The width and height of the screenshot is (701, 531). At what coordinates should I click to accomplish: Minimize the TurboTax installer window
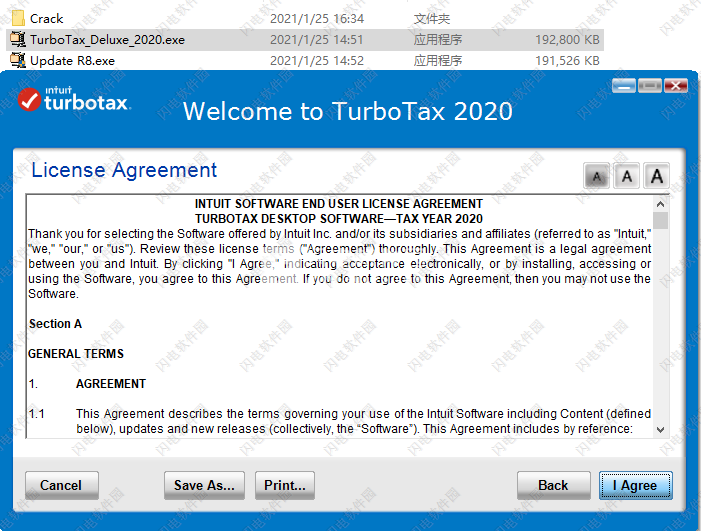(x=623, y=85)
